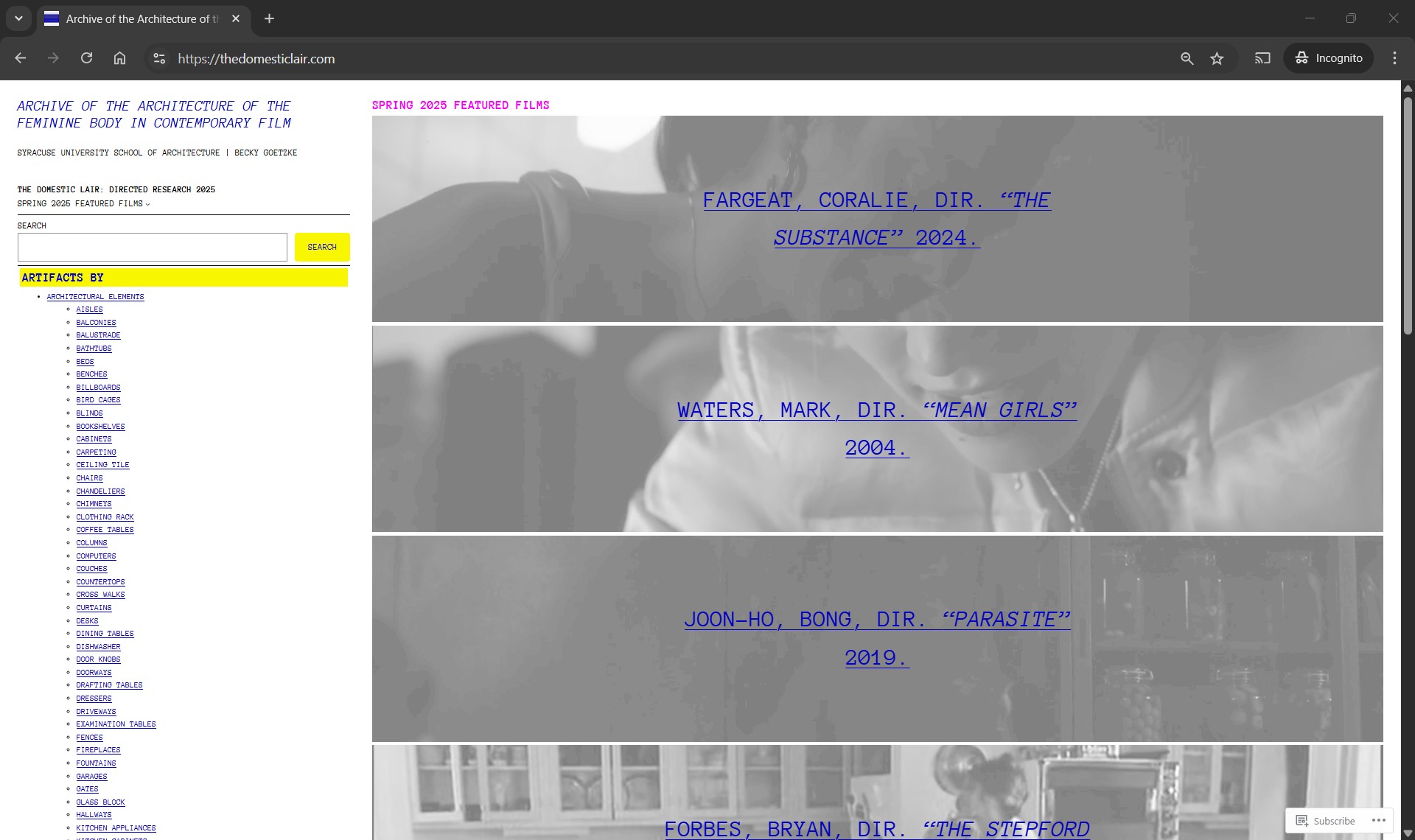This screenshot has height=840, width=1415.
Task: Open the Carpeting artifact link
Action: click(96, 452)
